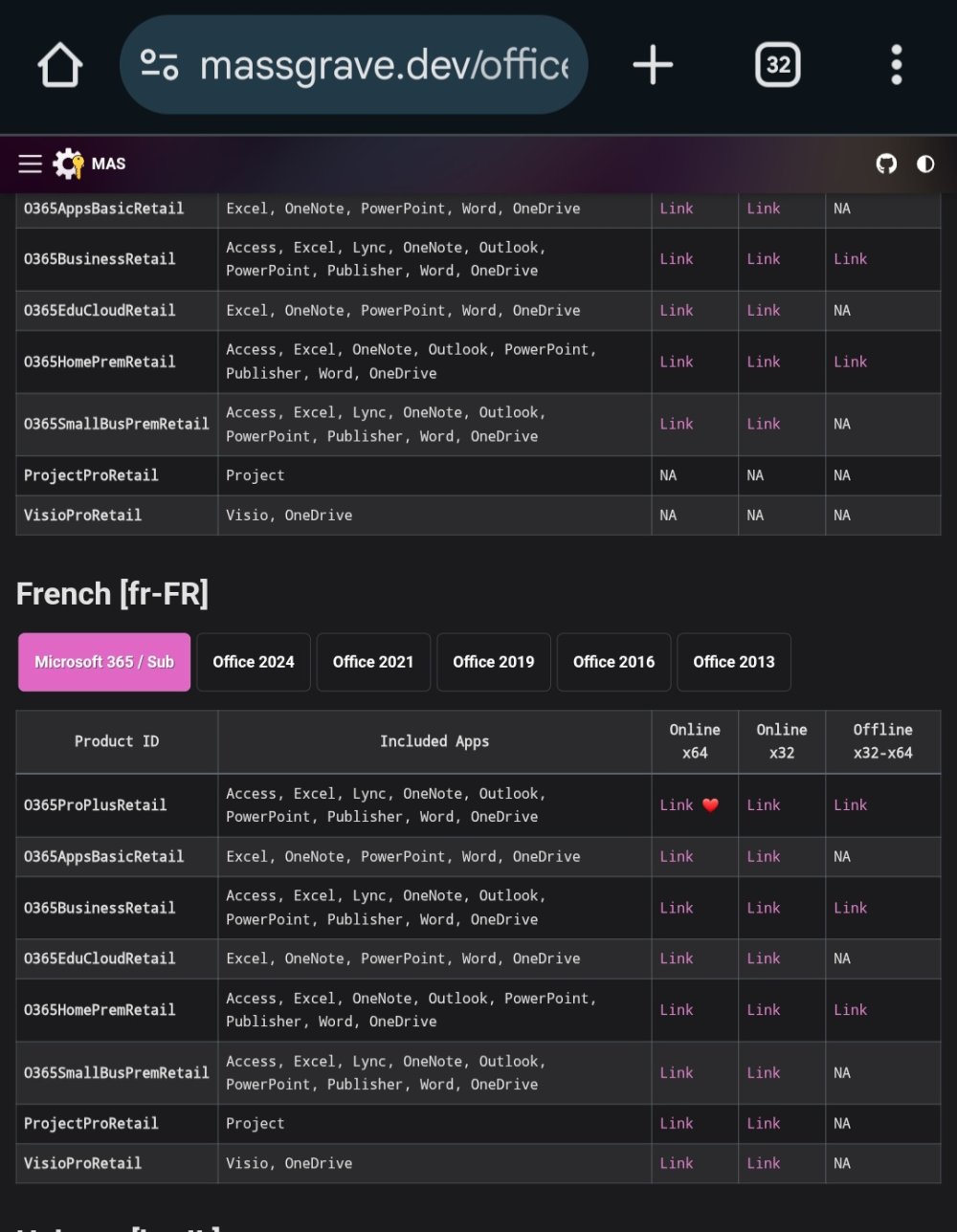Switch to the Office 2021 tab
Image resolution: width=957 pixels, height=1232 pixels.
click(373, 662)
